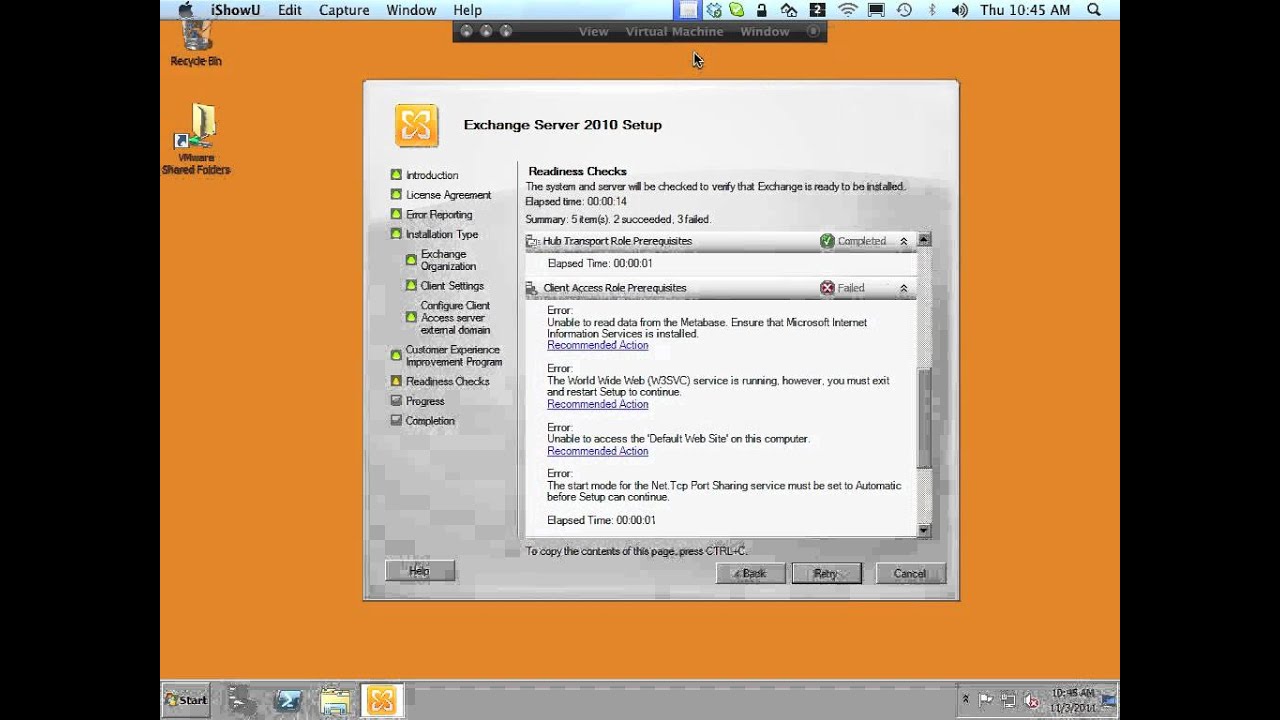Viewport: 1280px width, 720px height.
Task: Open the Virtual Machine menu
Action: click(x=674, y=32)
